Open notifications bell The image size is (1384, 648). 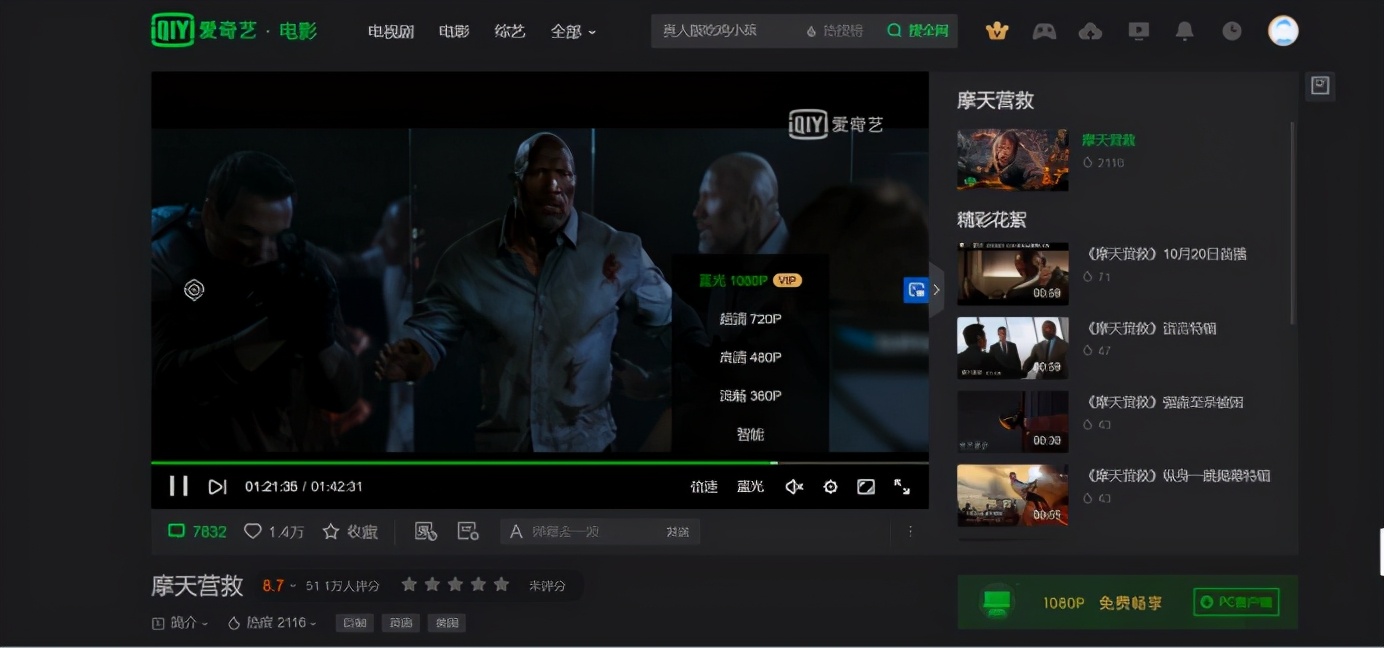point(1185,31)
